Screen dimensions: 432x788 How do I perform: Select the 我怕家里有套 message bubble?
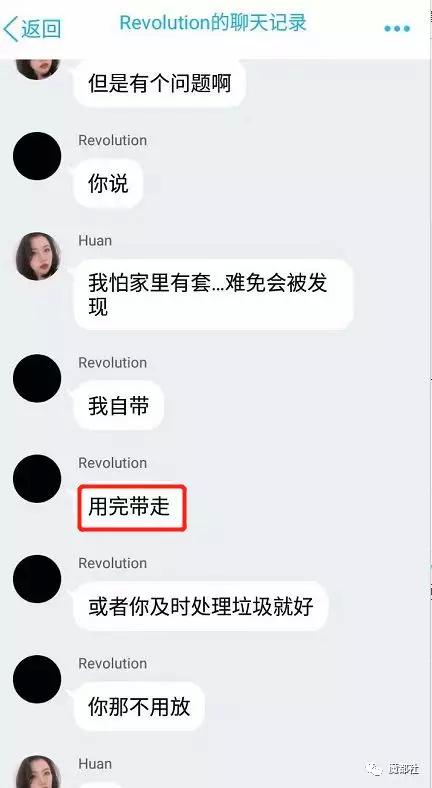tap(213, 294)
